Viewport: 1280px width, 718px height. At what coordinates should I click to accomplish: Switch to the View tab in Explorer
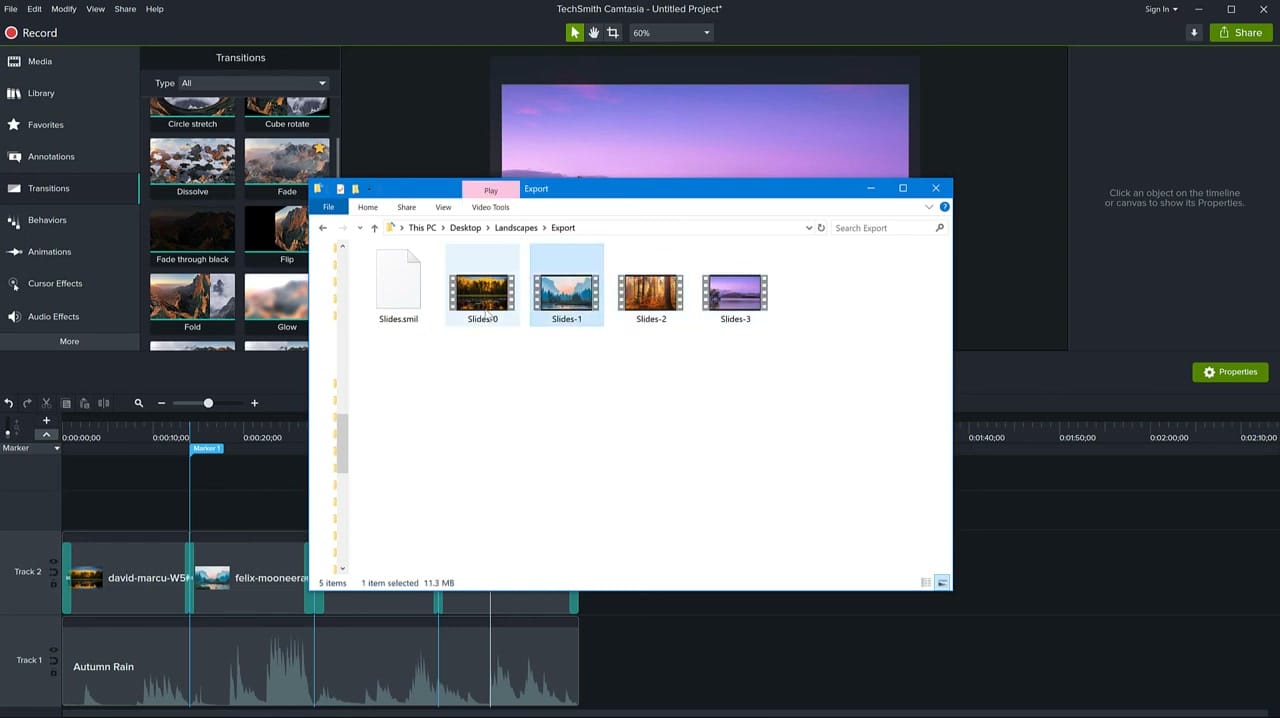coord(443,207)
